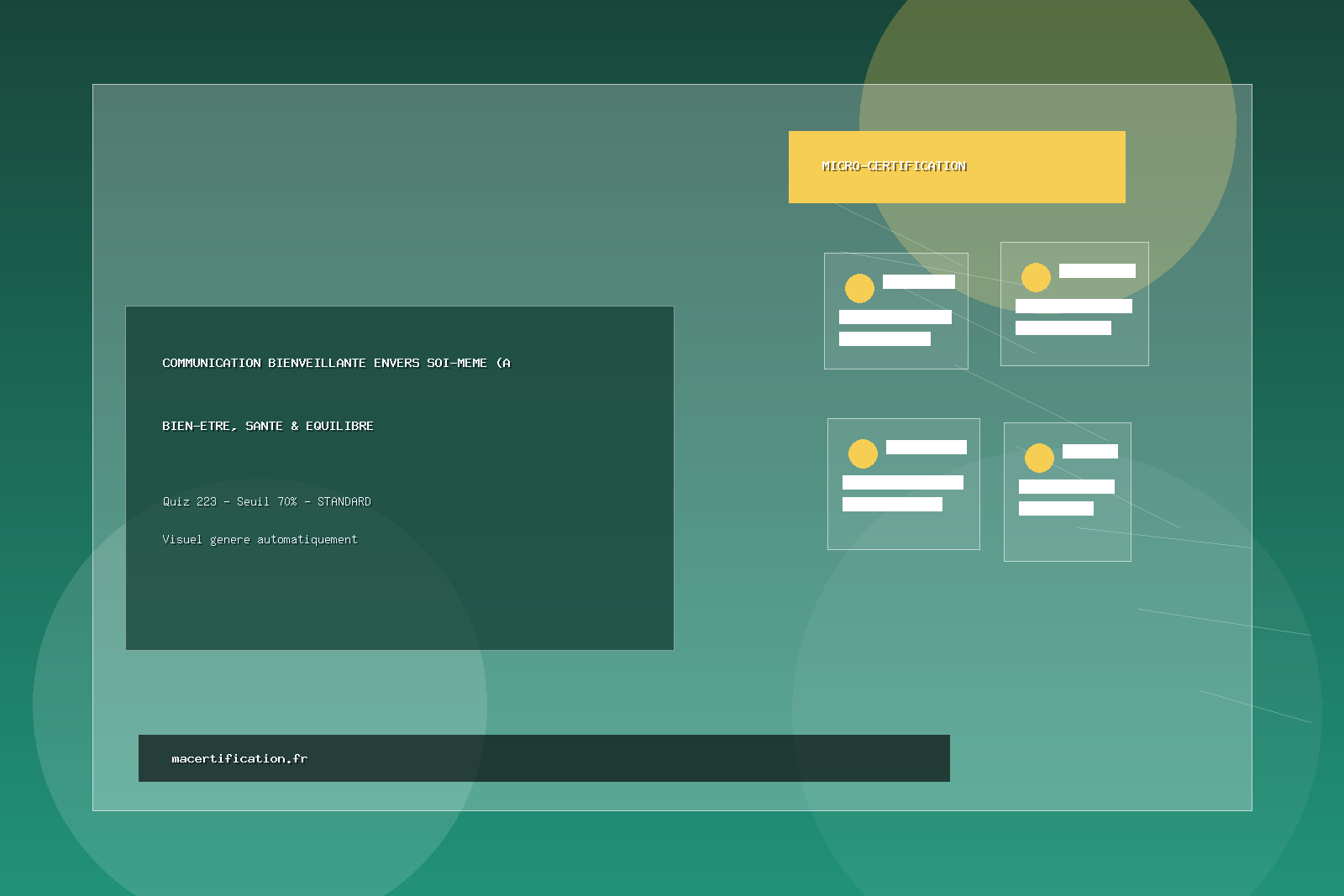Click the top-left card's middle white bar
Image resolution: width=1344 pixels, height=896 pixels.
click(x=895, y=317)
